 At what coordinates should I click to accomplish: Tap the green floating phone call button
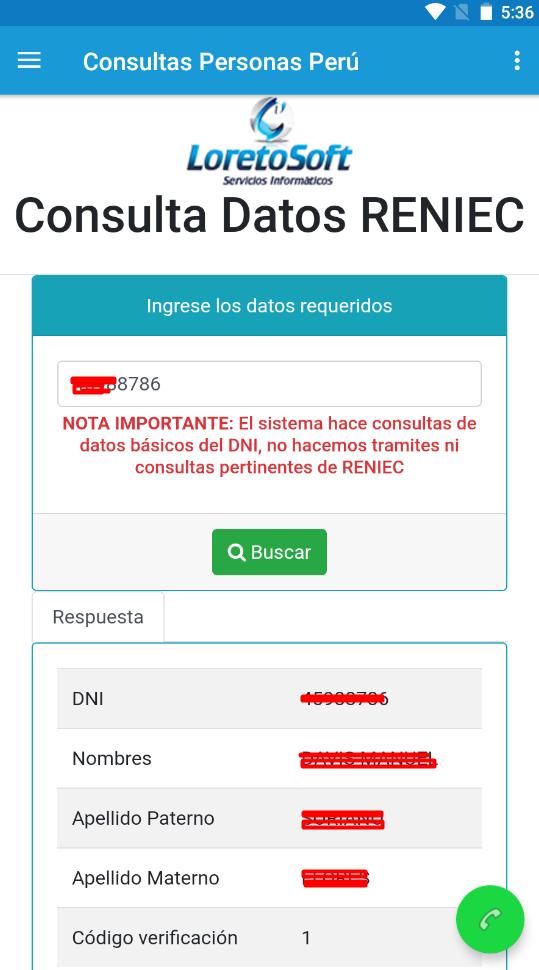(x=490, y=920)
